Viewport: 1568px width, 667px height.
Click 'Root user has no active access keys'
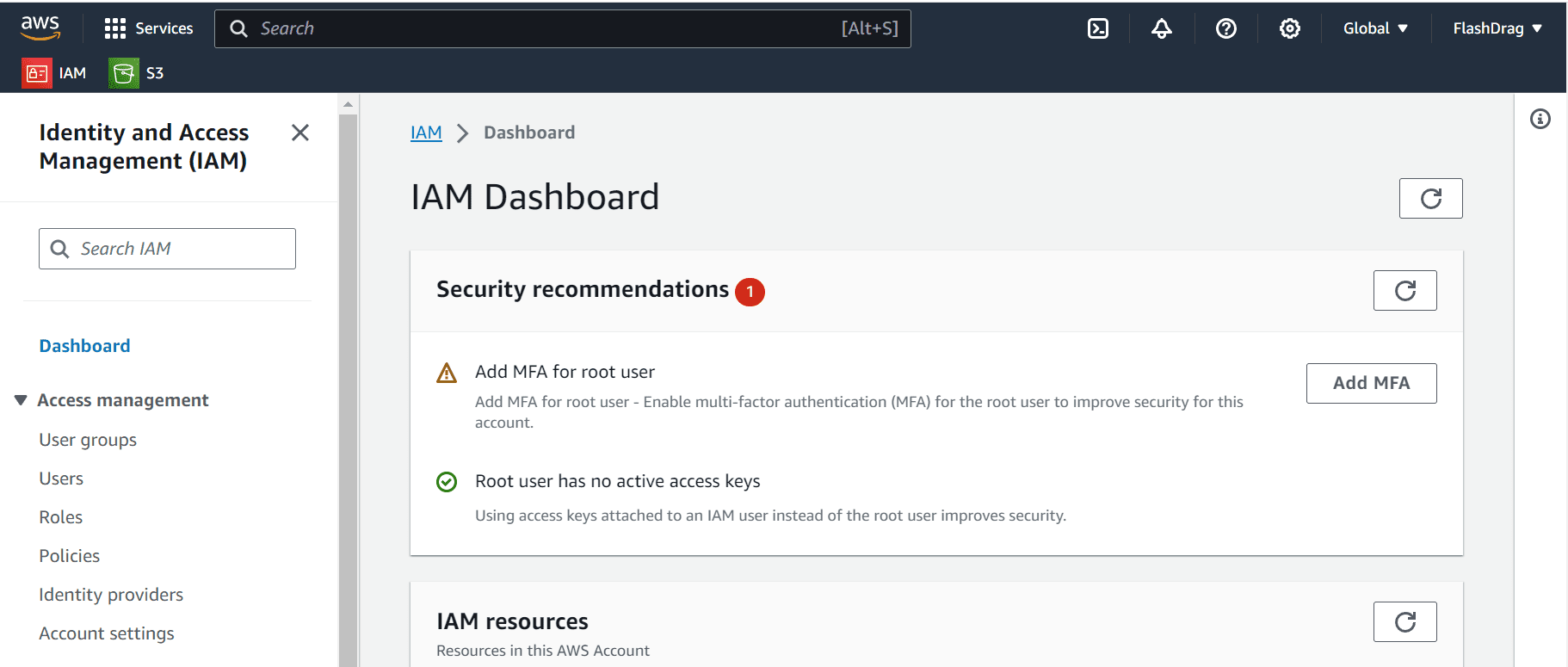pos(617,481)
